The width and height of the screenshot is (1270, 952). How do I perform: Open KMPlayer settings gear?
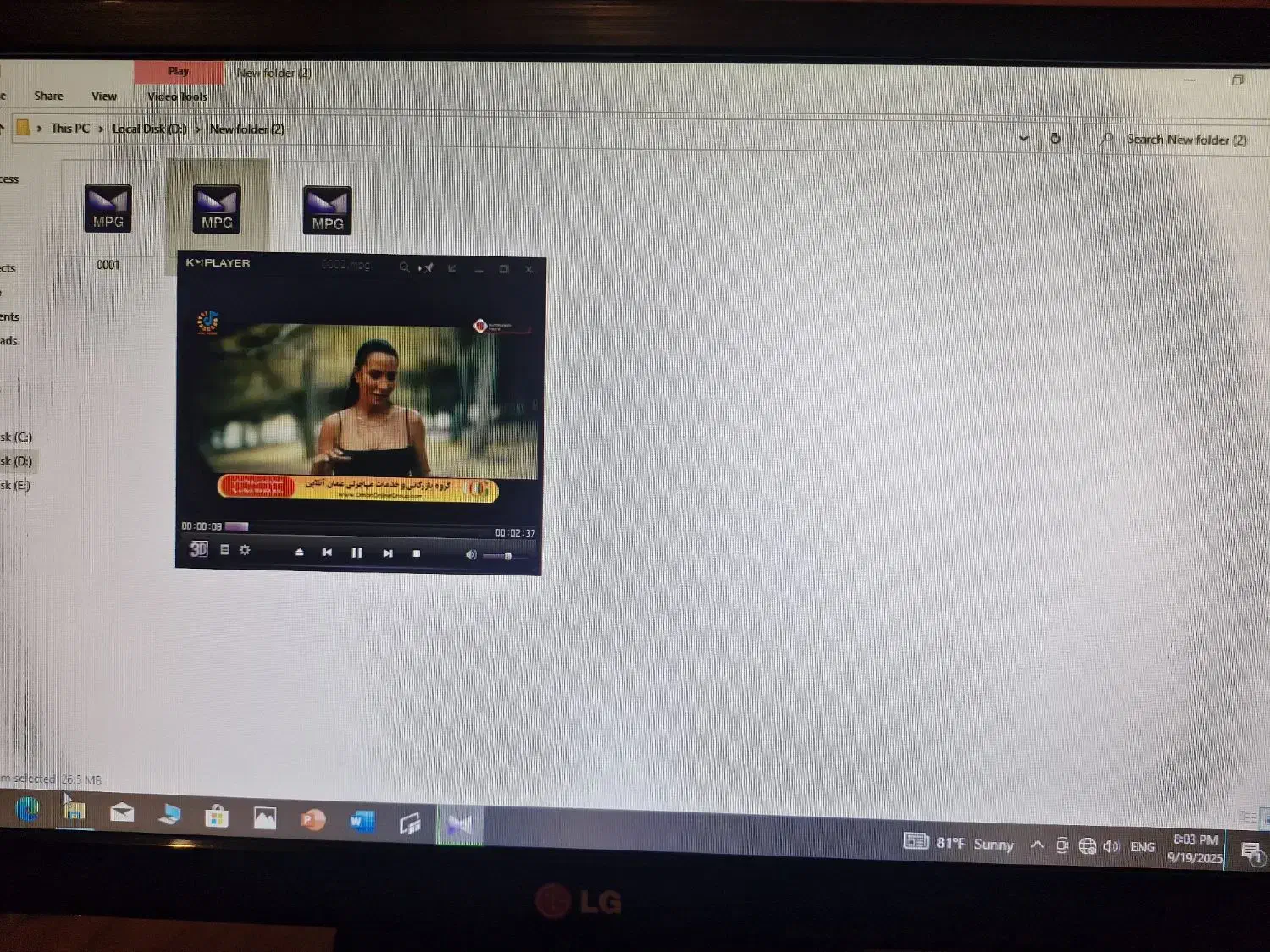coord(245,550)
